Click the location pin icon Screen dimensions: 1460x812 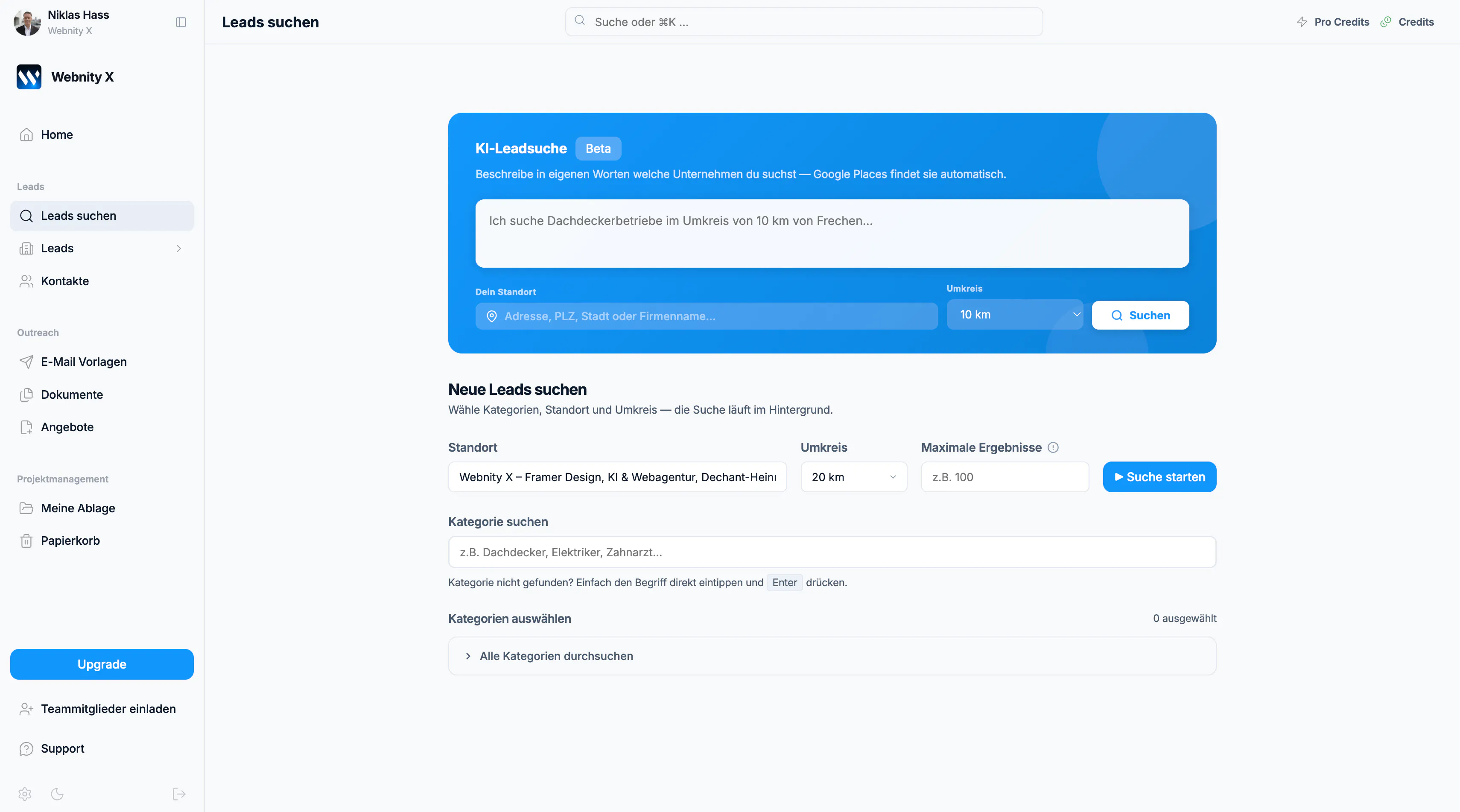(x=491, y=316)
